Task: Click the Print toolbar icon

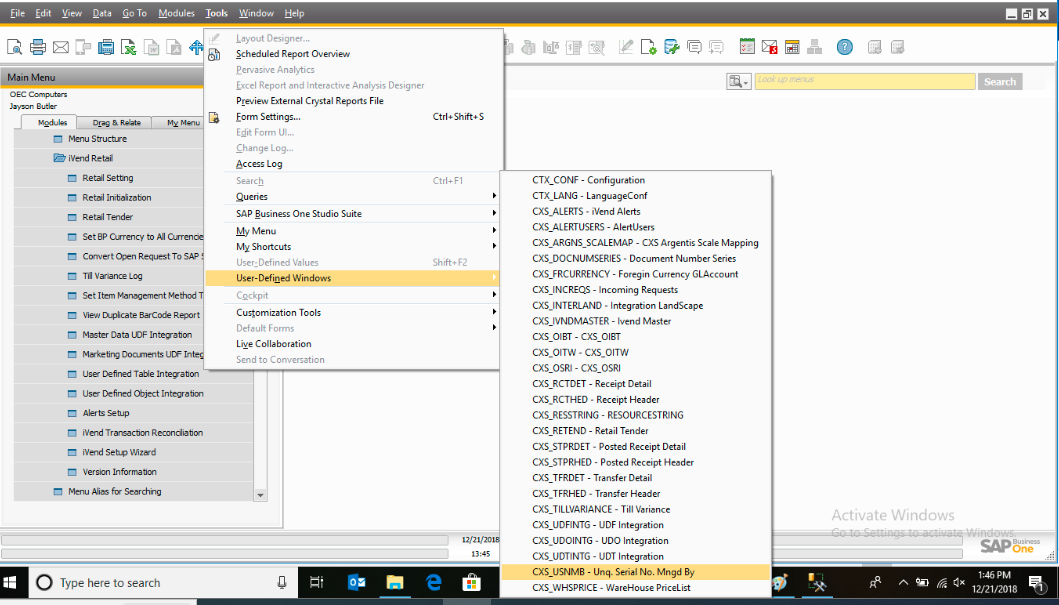Action: 37,47
